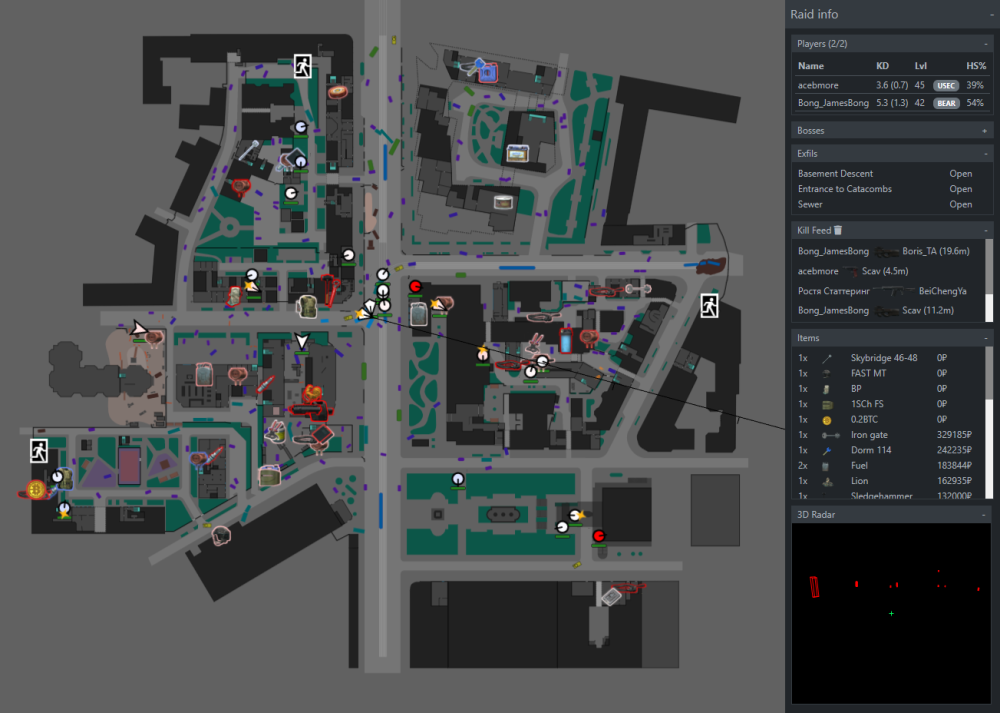Collapse the 3D Radar section

click(984, 515)
